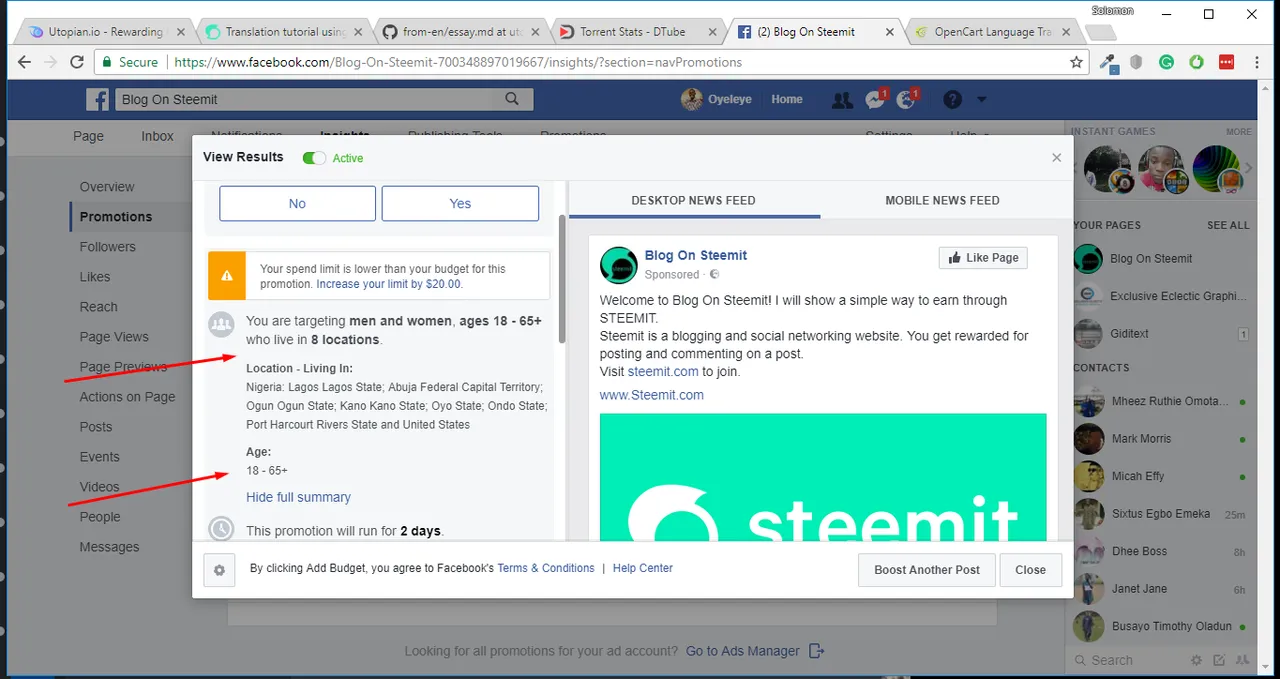Switch to the OpenCart Language browser tab

click(x=992, y=32)
